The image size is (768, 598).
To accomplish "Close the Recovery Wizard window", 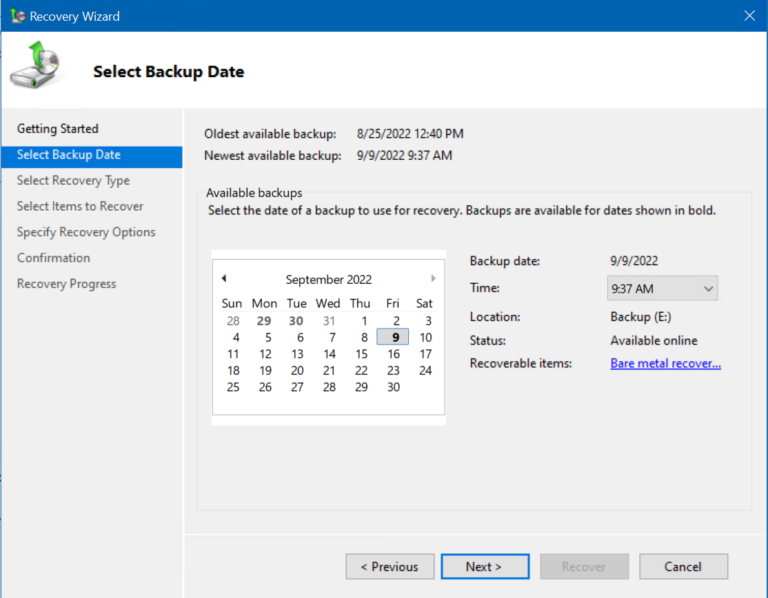I will click(x=749, y=16).
